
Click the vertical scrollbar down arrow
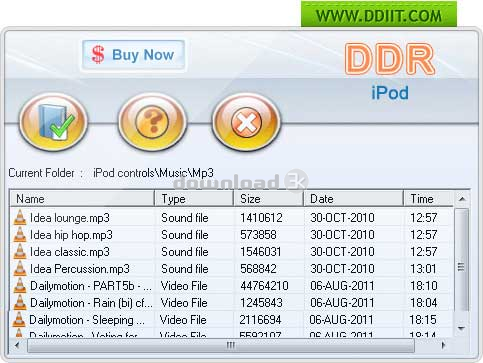point(462,328)
